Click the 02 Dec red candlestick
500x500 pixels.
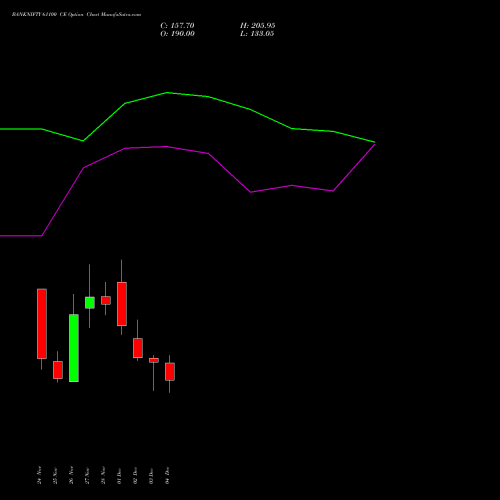click(x=138, y=348)
